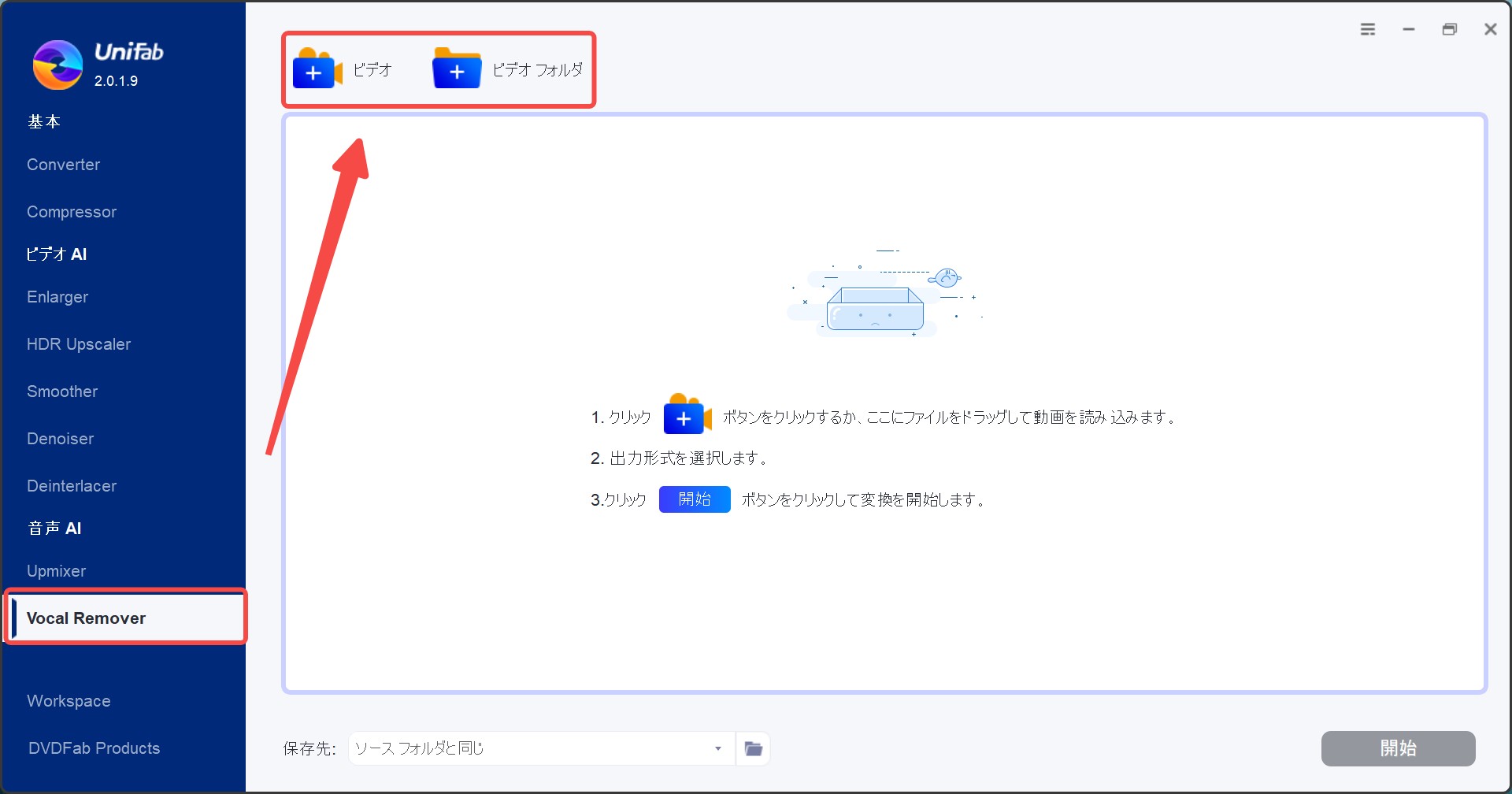
Task: Click the blue 開始 button in instructions
Action: [695, 499]
